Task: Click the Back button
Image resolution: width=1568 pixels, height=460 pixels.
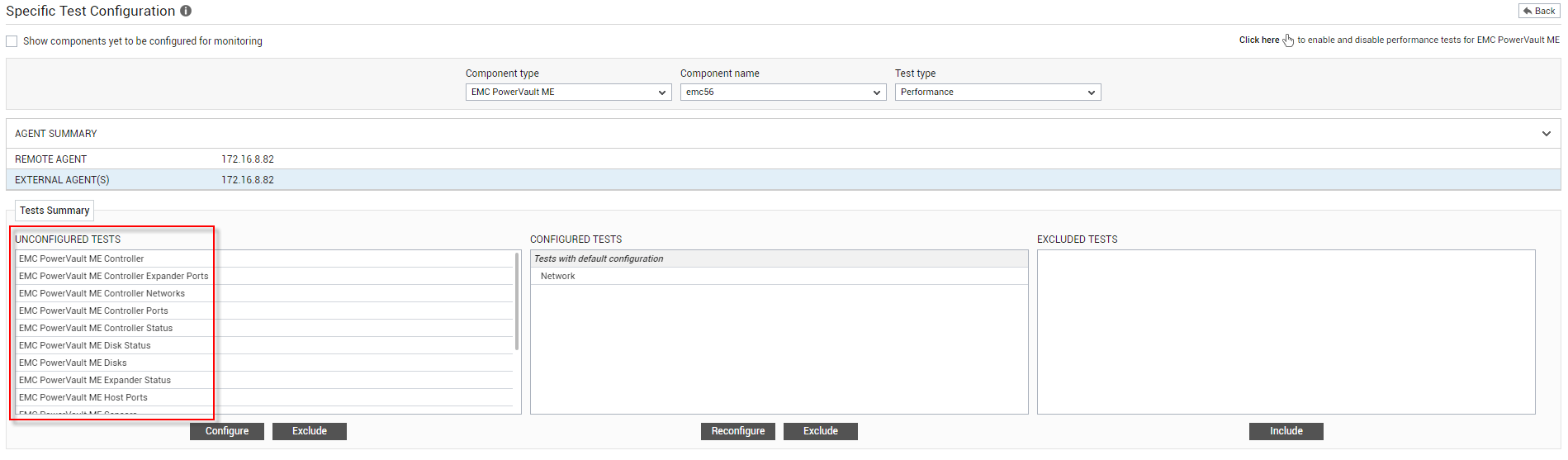Action: [x=1539, y=11]
